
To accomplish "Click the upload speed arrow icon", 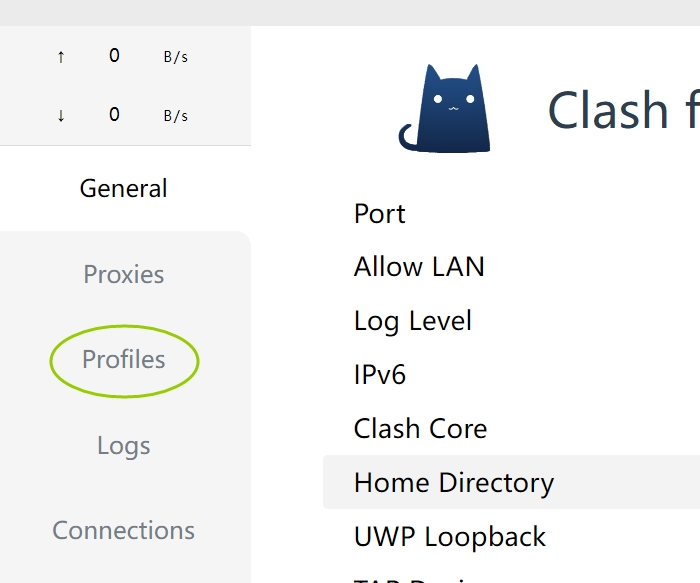I will 61,57.
